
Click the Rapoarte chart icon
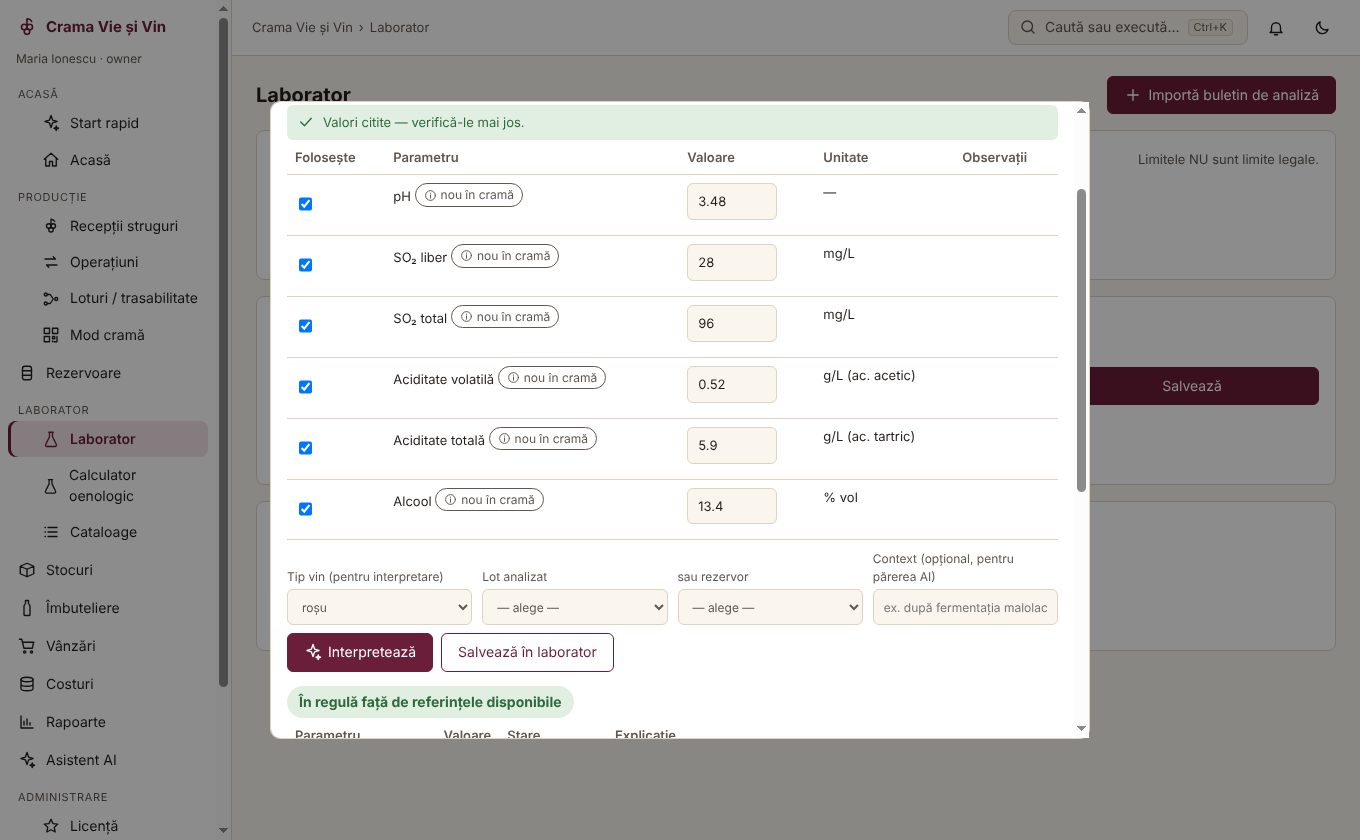click(27, 722)
